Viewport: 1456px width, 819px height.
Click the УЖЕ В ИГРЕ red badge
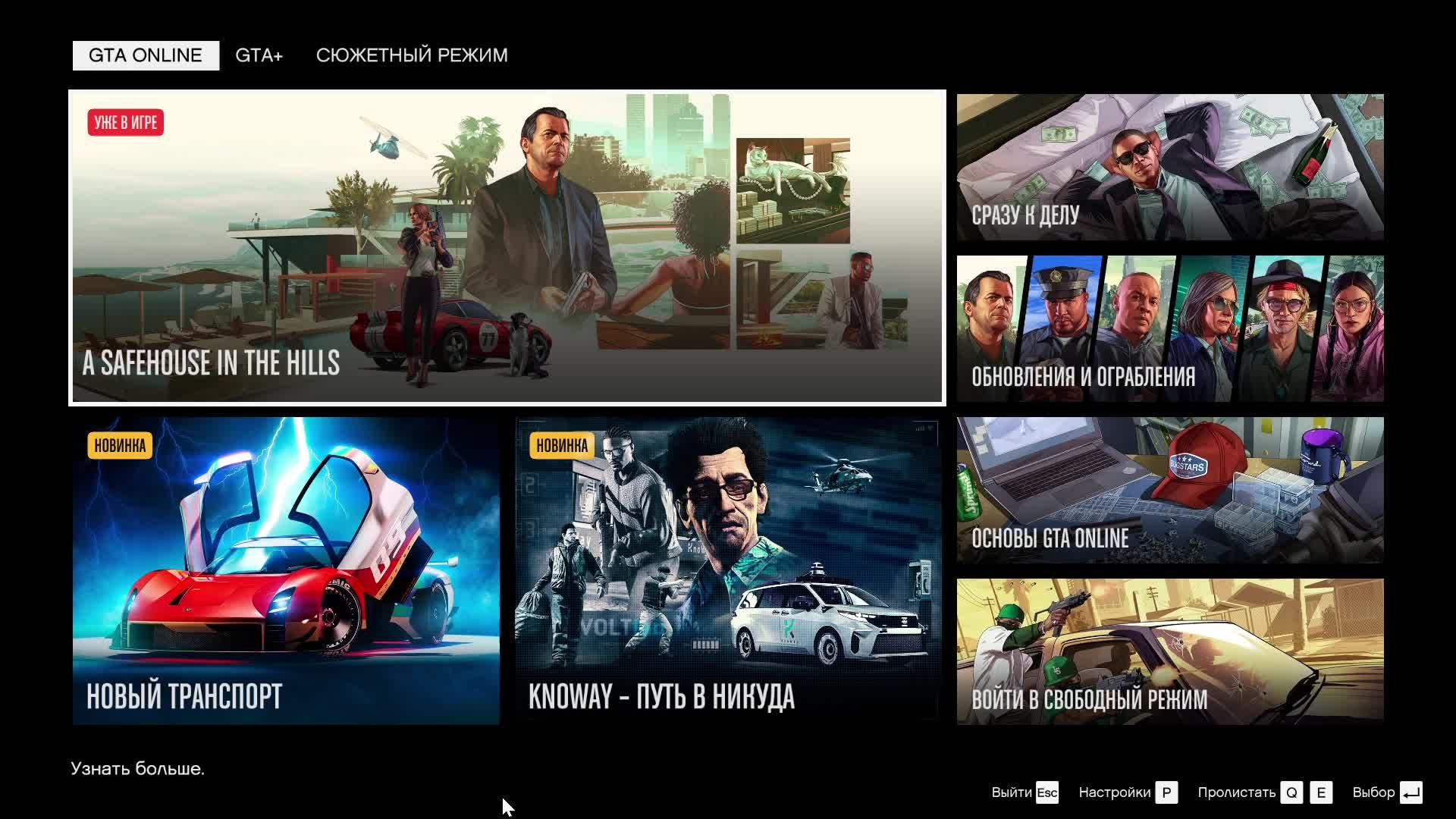click(x=125, y=122)
